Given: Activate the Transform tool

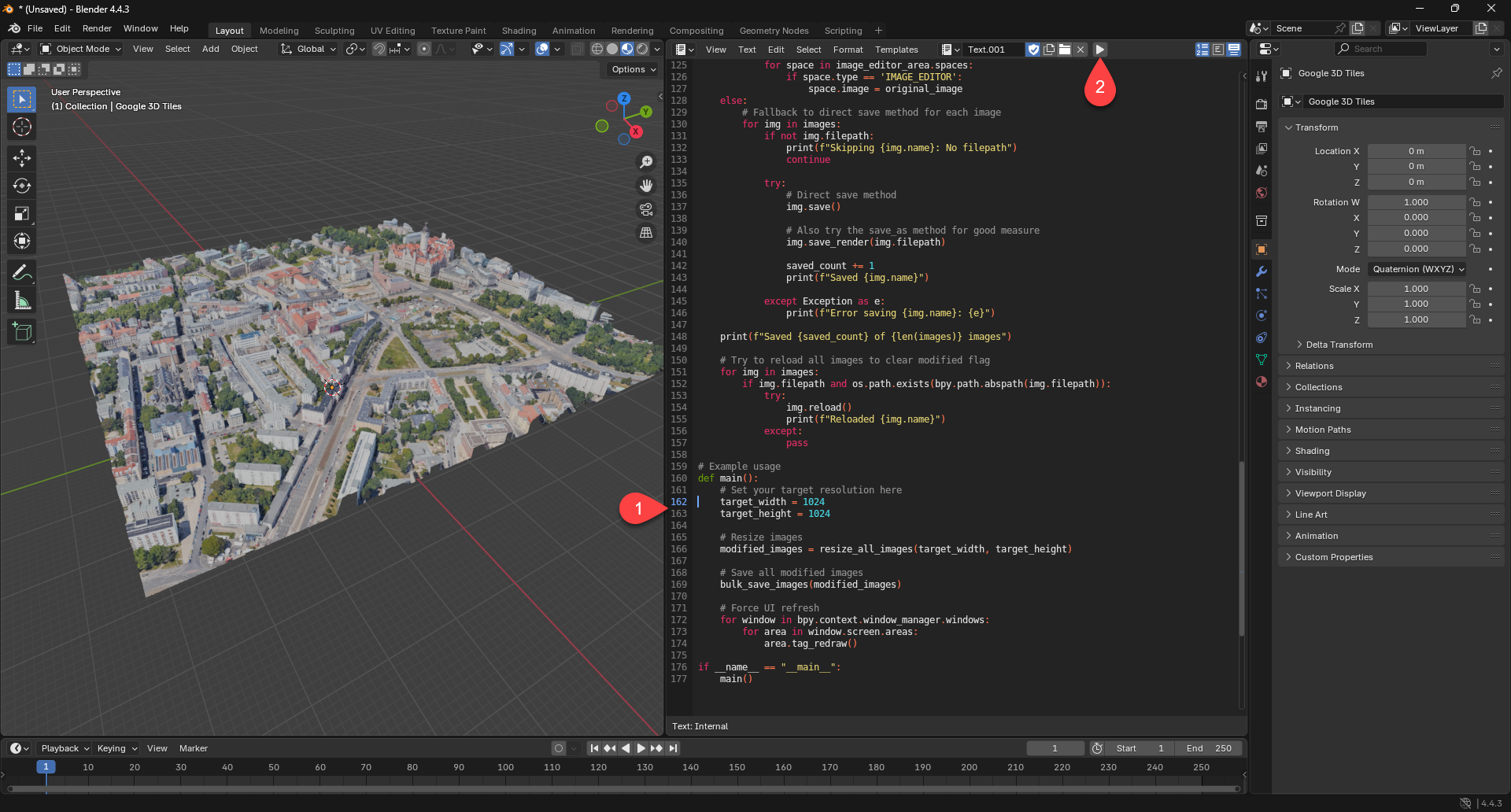Looking at the screenshot, I should (22, 241).
